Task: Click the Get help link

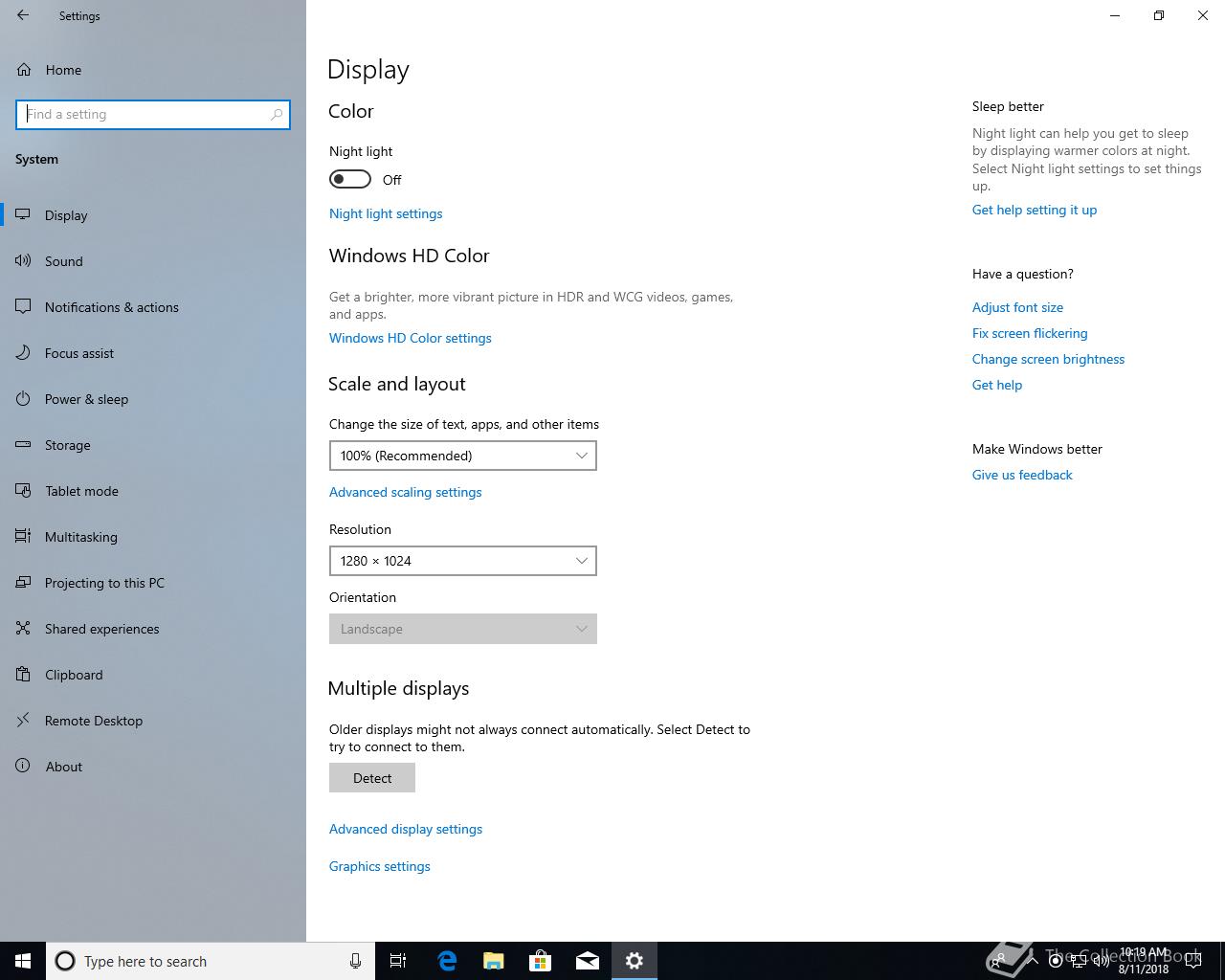Action: 997,385
